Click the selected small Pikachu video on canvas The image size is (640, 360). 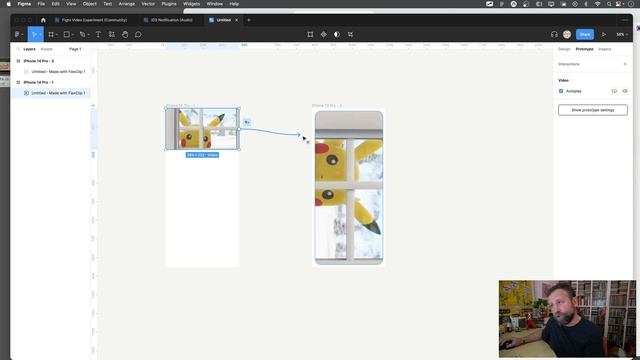pos(202,129)
